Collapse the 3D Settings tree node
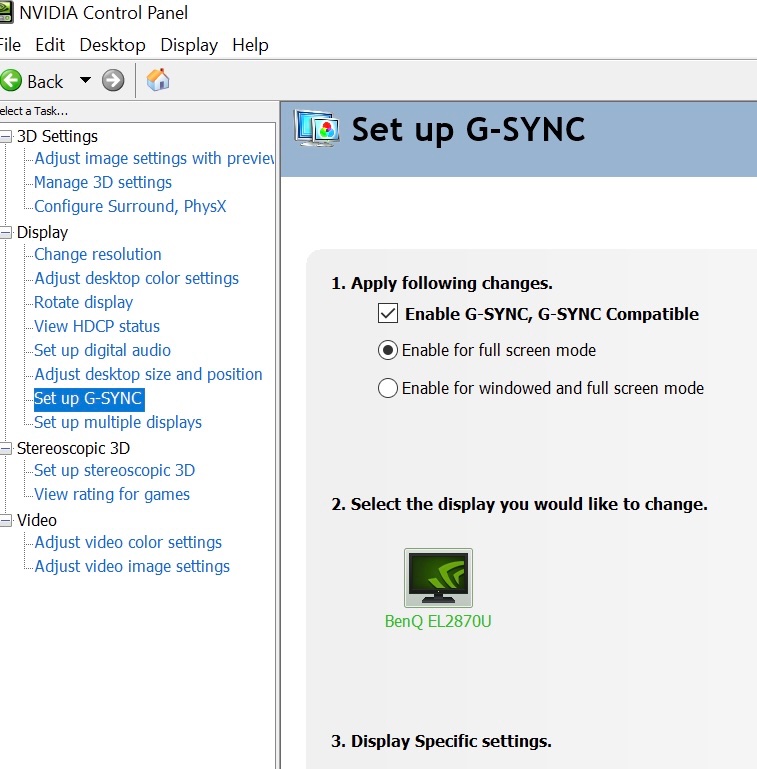This screenshot has height=769, width=757. point(6,136)
